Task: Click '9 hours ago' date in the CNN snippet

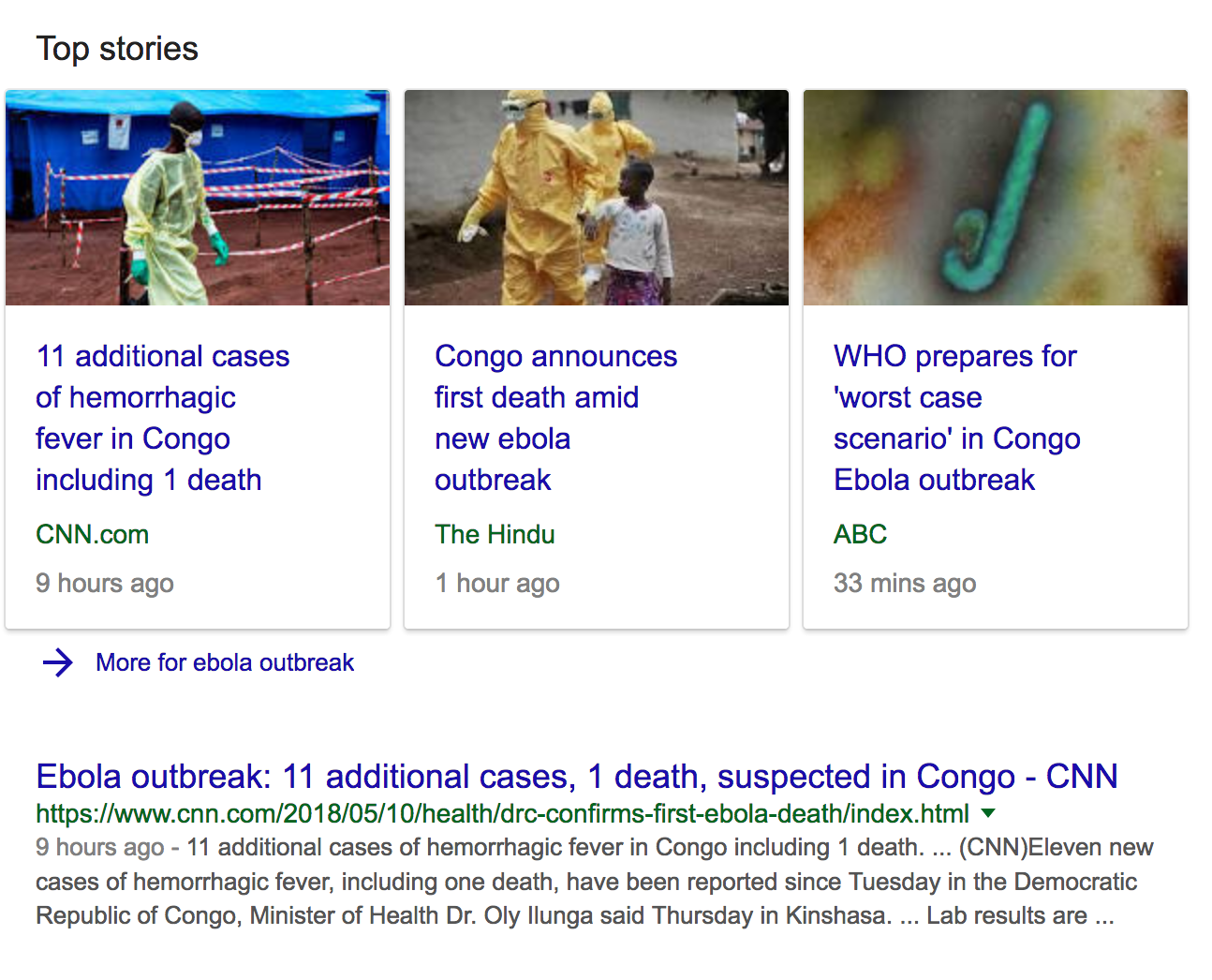Action: (x=100, y=847)
